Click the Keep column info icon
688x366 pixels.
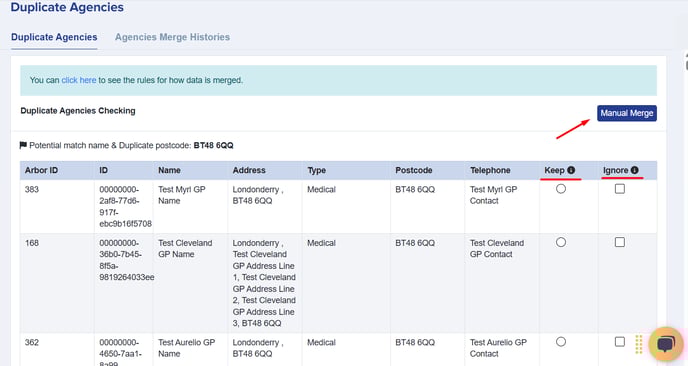point(571,170)
